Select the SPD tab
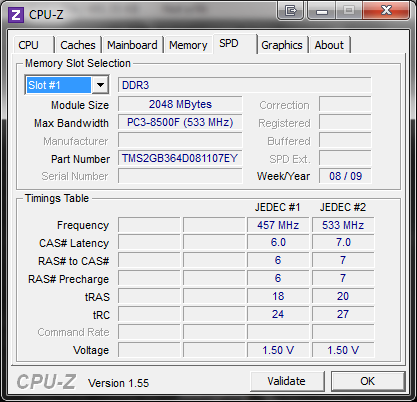This screenshot has height=402, width=417. [229, 43]
